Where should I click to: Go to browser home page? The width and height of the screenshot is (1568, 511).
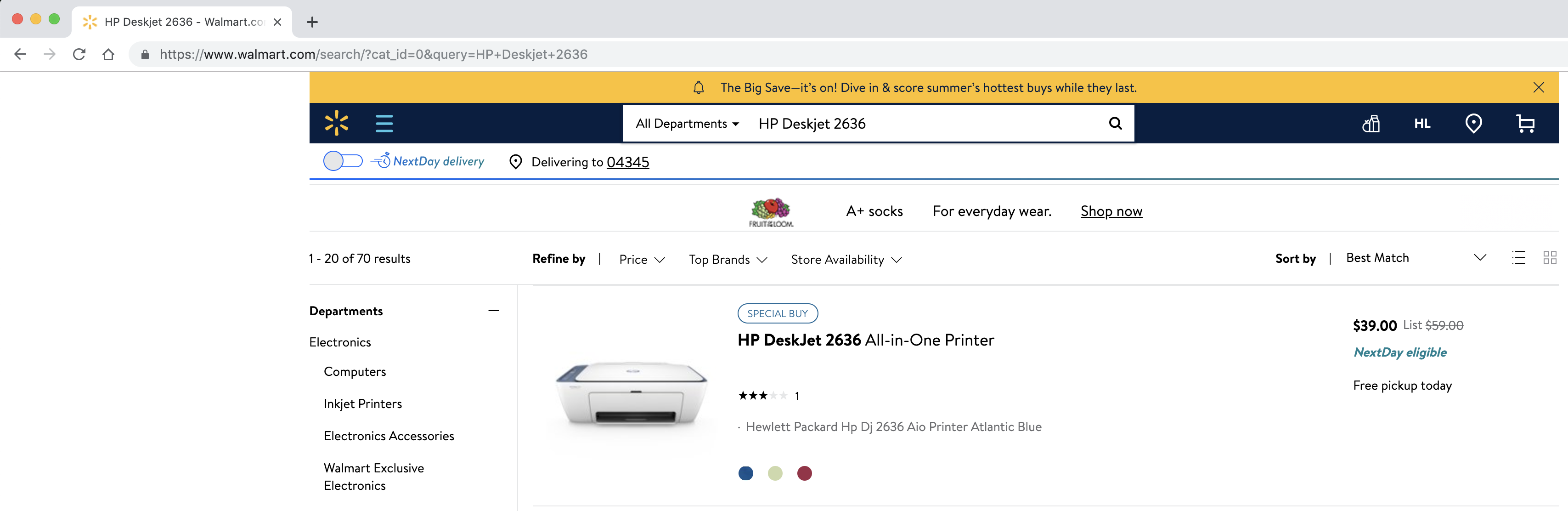[x=108, y=54]
